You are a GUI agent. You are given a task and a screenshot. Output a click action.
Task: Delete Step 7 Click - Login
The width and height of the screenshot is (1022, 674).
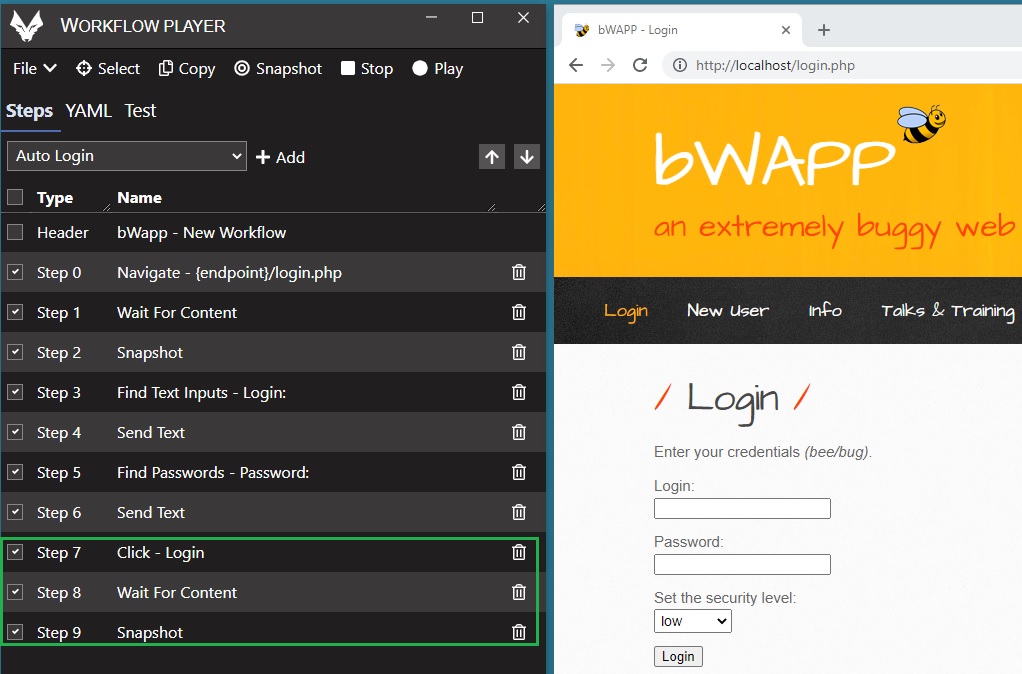point(519,552)
